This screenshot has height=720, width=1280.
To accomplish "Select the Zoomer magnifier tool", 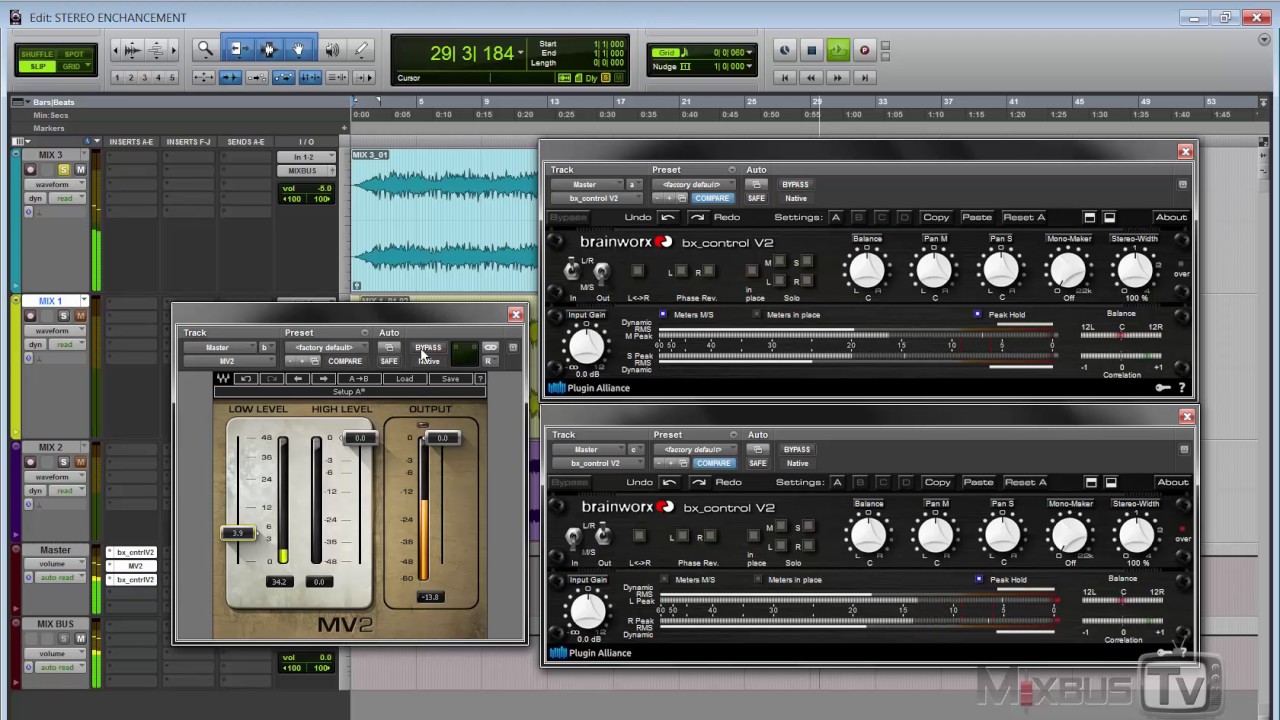I will coord(205,49).
